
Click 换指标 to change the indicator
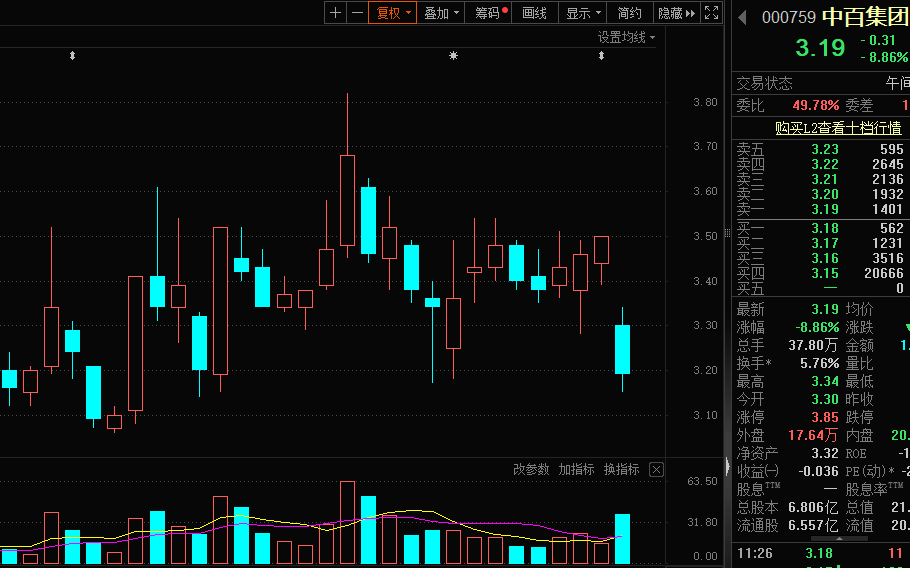[622, 469]
